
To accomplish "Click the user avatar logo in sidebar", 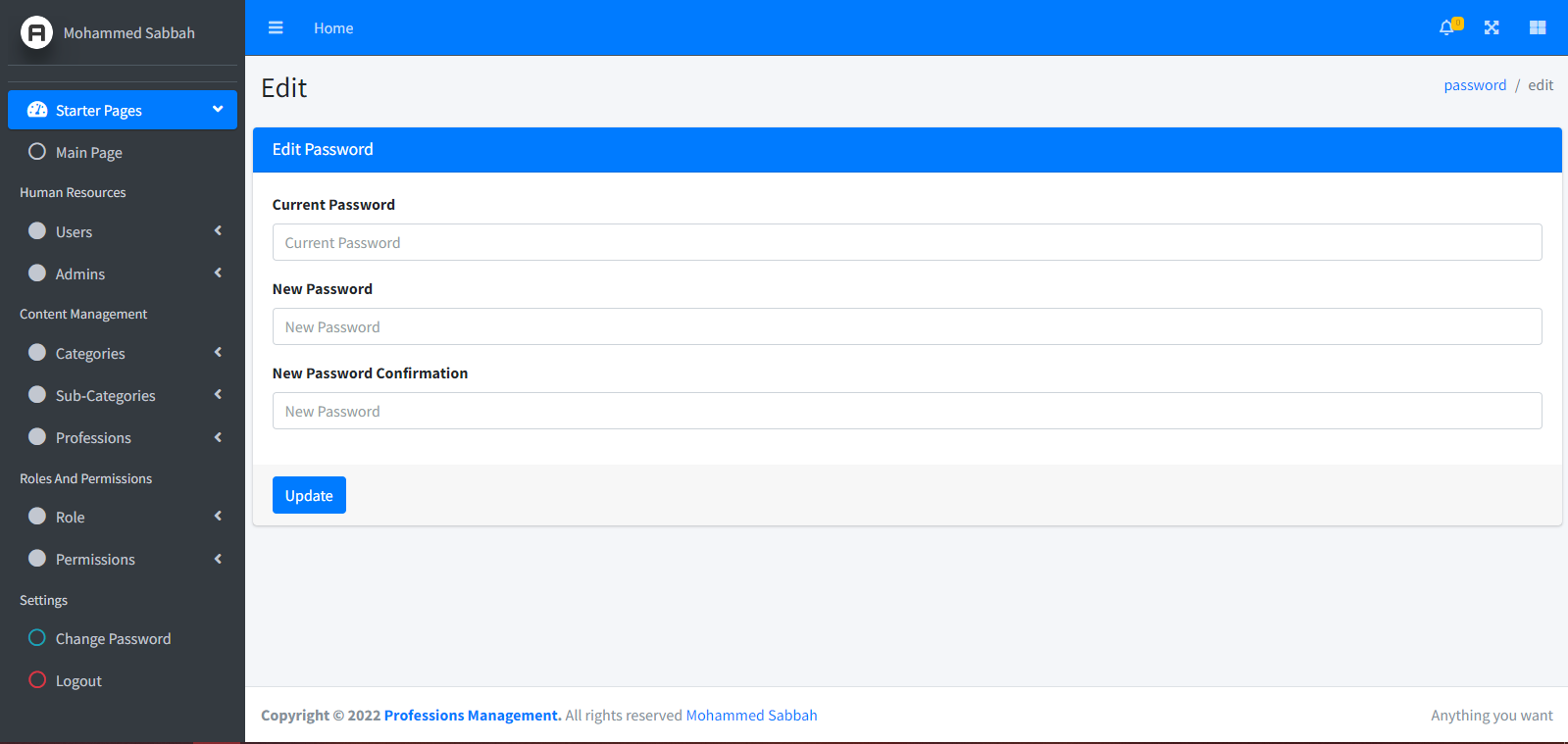I will [36, 33].
